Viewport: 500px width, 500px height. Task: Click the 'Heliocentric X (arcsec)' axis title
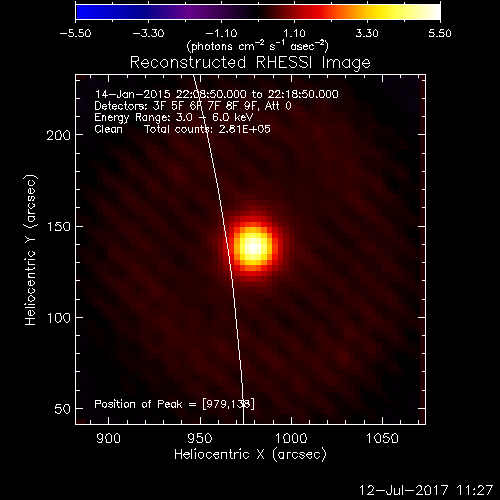250,455
